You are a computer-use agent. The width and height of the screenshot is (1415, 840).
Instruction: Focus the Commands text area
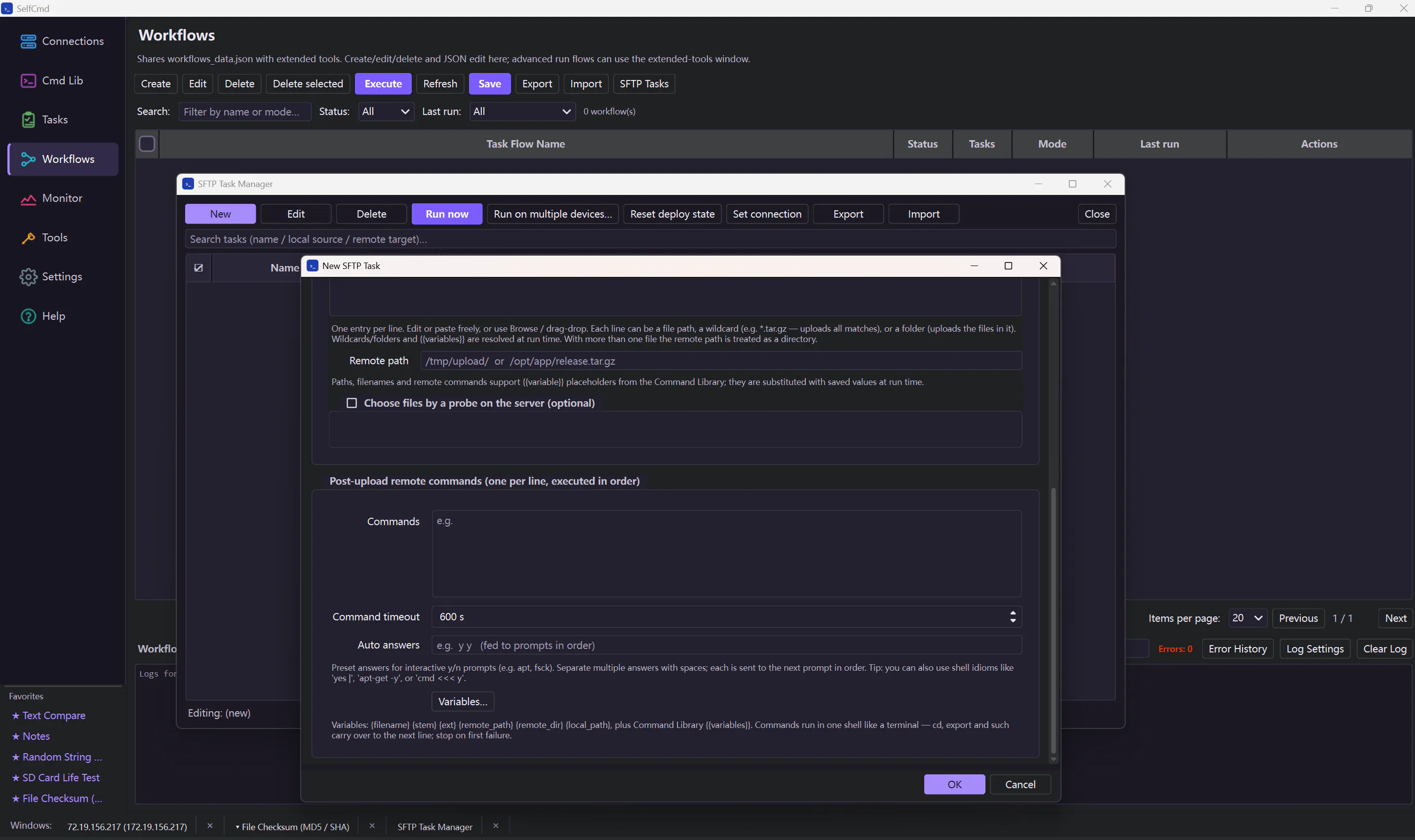tap(726, 554)
